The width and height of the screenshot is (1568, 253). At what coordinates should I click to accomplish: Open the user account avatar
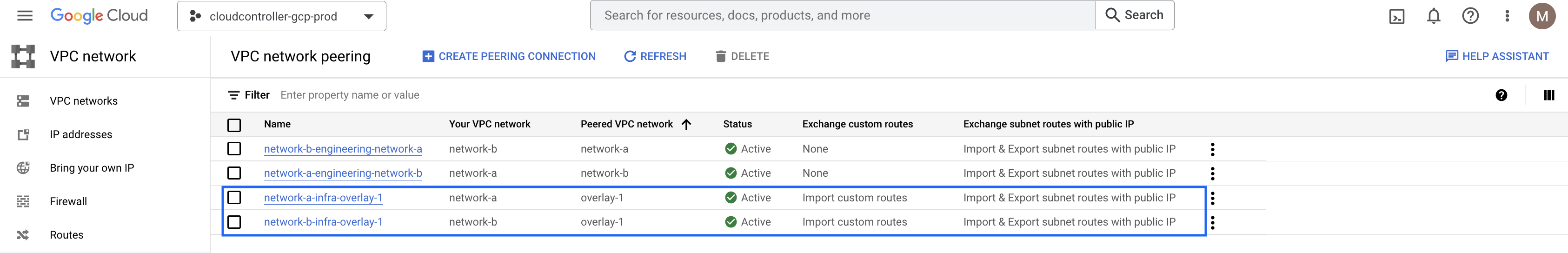(x=1541, y=16)
